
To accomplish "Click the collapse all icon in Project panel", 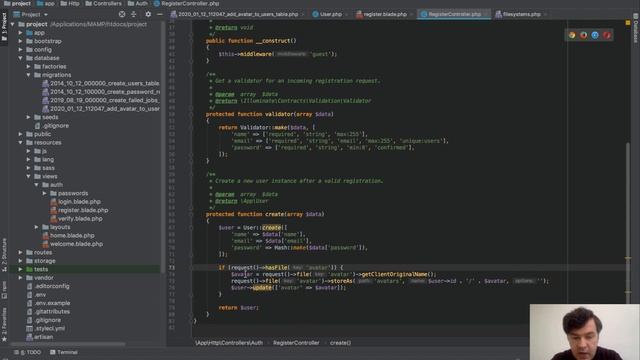I will (x=133, y=14).
